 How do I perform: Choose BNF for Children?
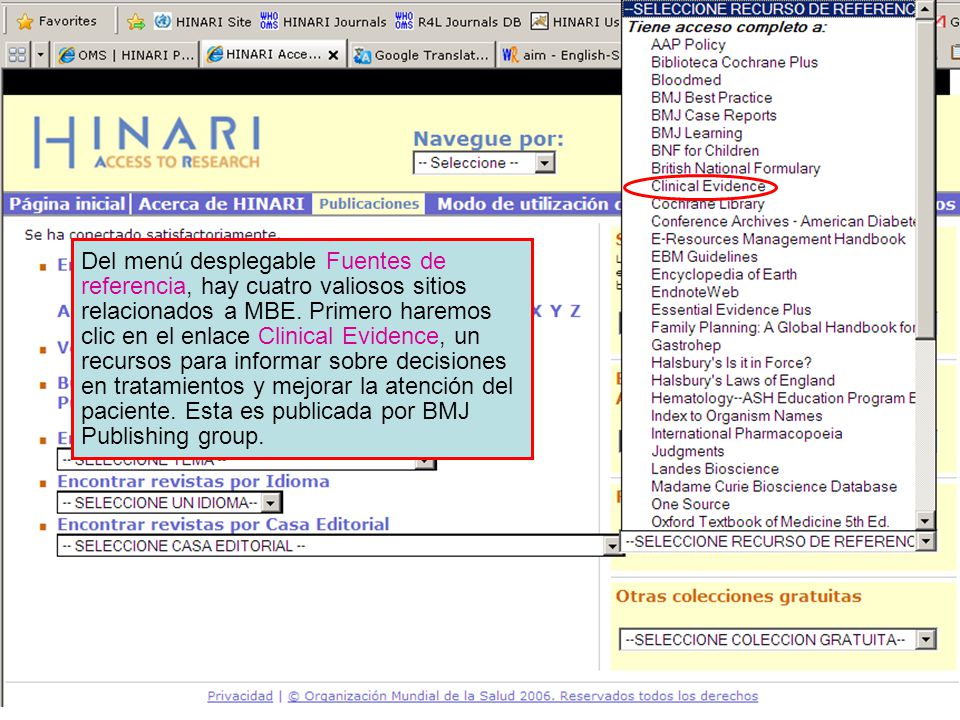[x=705, y=151]
